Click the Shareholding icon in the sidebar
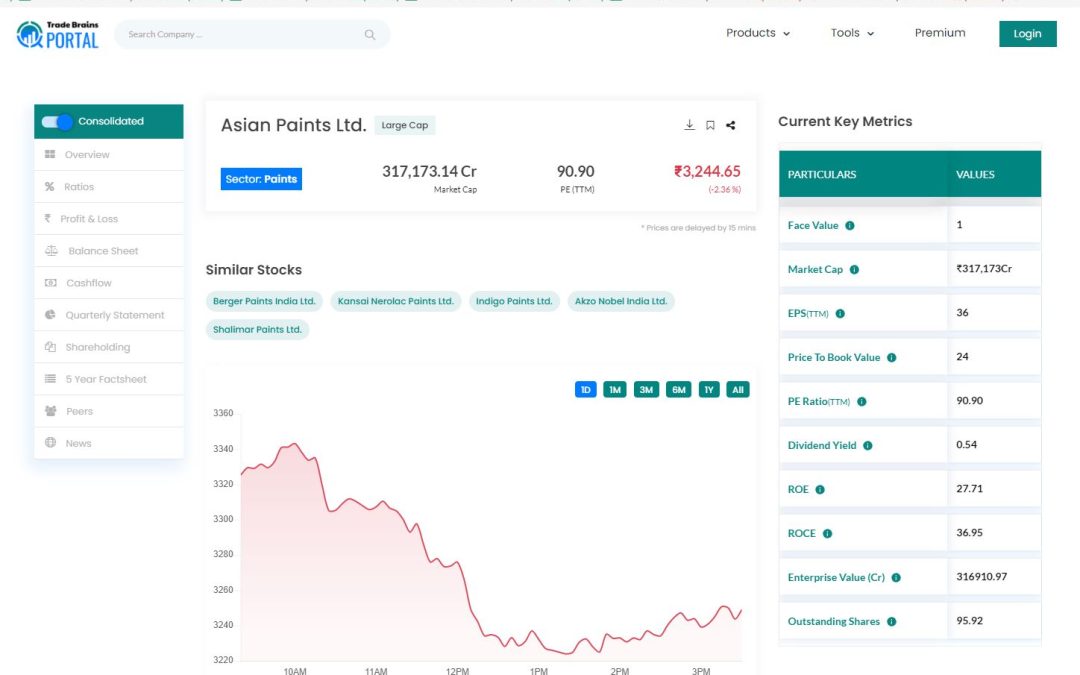 coord(50,346)
